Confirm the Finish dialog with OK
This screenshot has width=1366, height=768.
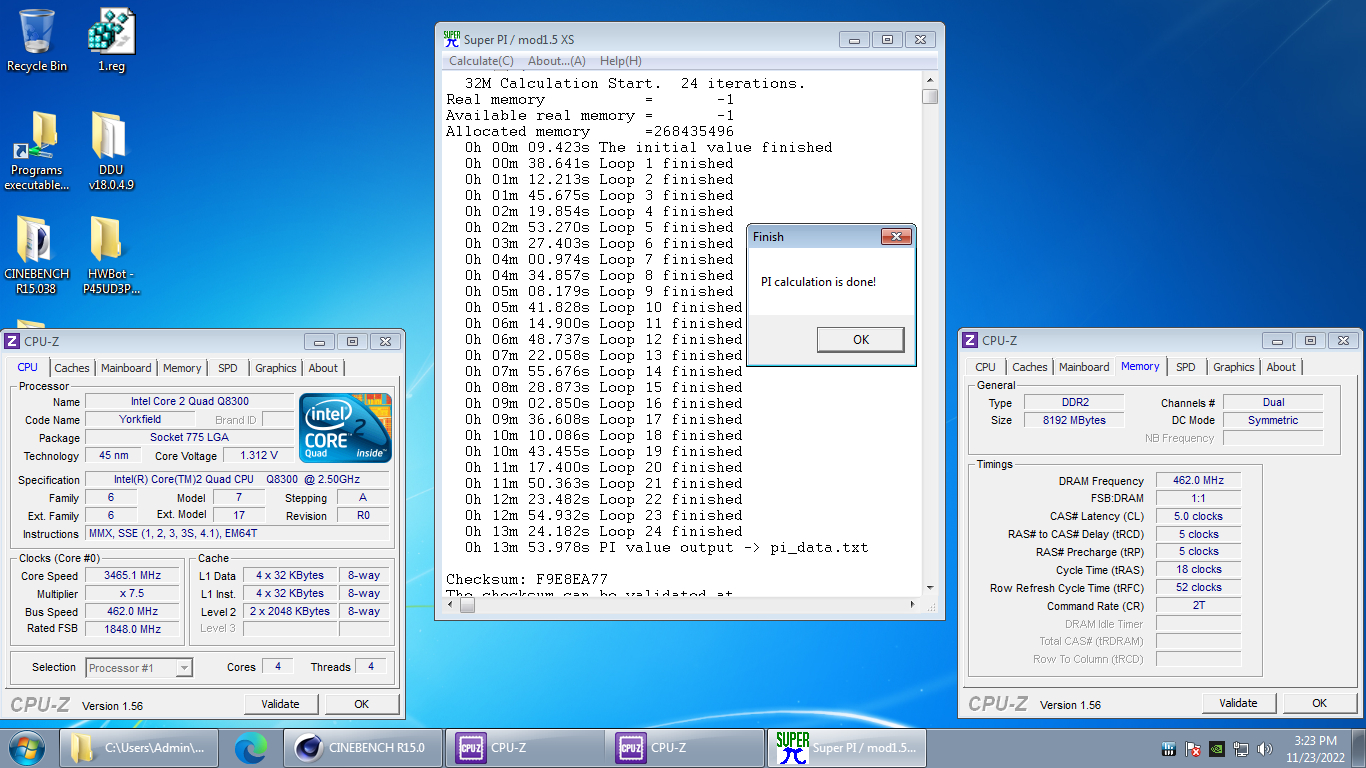(x=861, y=340)
